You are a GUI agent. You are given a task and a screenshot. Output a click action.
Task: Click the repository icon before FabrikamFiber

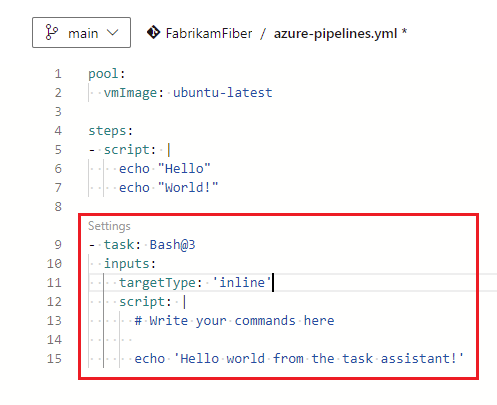153,33
